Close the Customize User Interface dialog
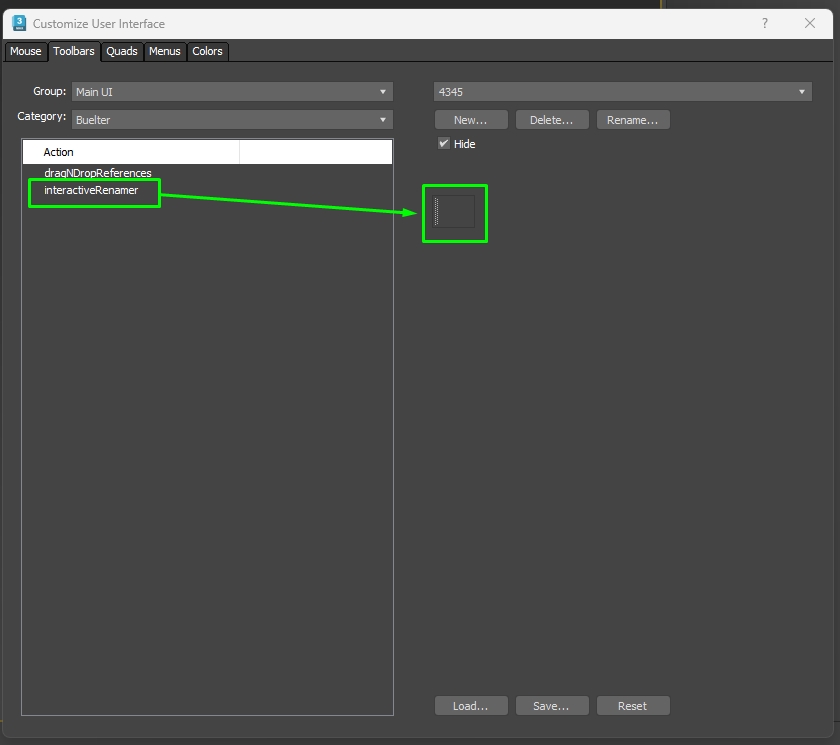 coord(809,23)
